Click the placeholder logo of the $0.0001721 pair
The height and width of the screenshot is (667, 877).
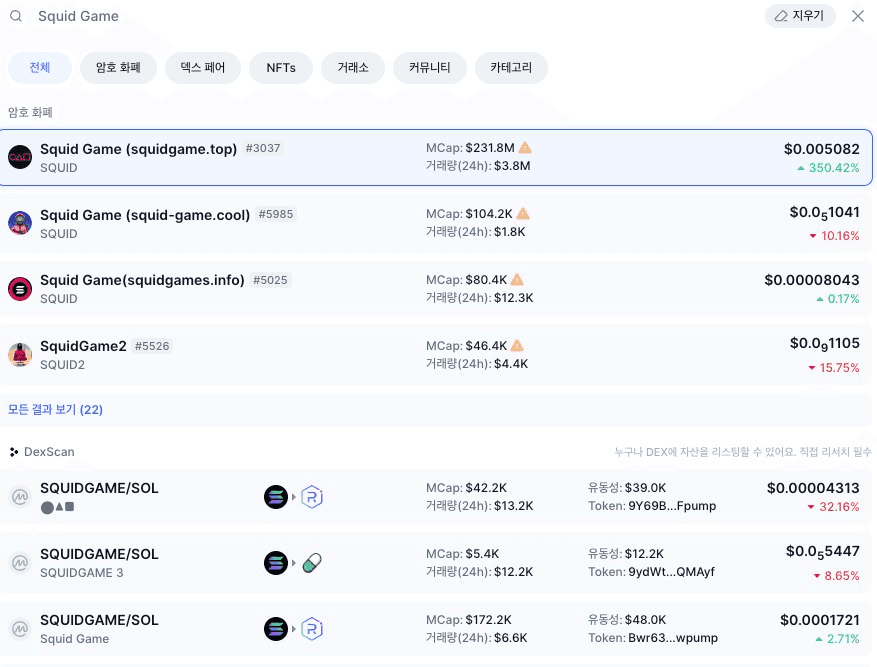[x=20, y=629]
